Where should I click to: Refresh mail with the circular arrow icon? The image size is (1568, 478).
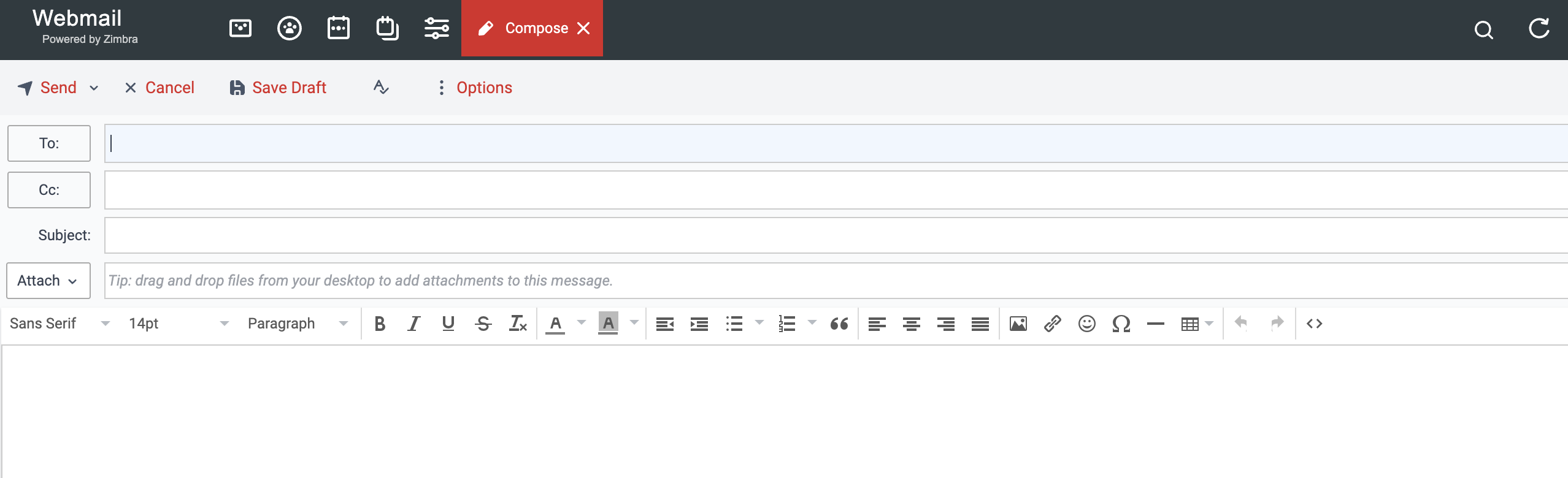[x=1539, y=28]
